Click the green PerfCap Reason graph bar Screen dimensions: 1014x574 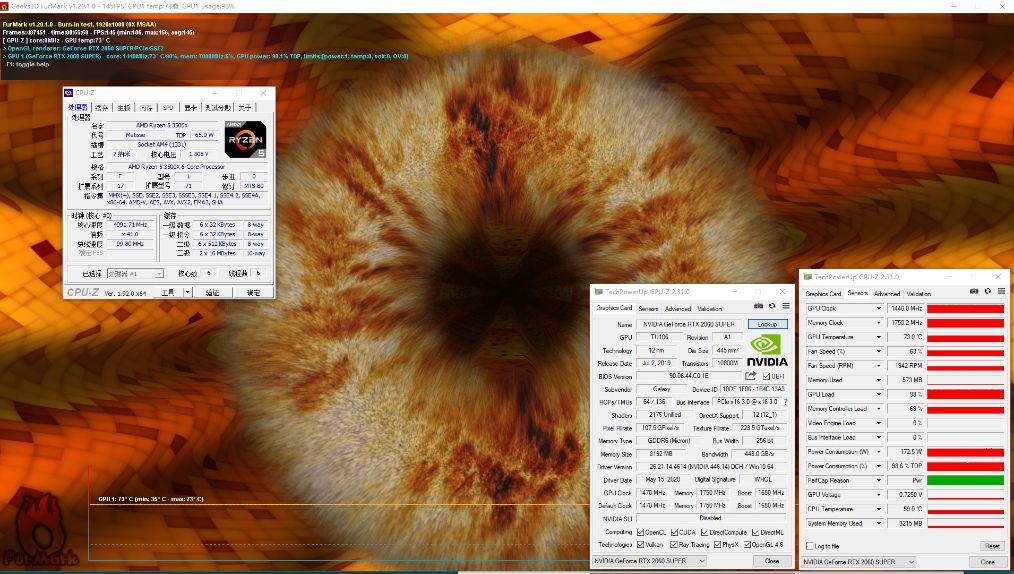click(965, 480)
